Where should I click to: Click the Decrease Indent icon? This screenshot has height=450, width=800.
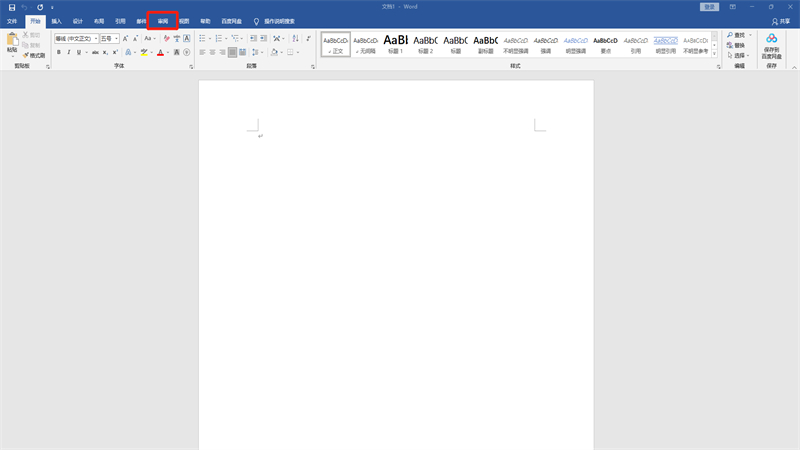click(253, 38)
